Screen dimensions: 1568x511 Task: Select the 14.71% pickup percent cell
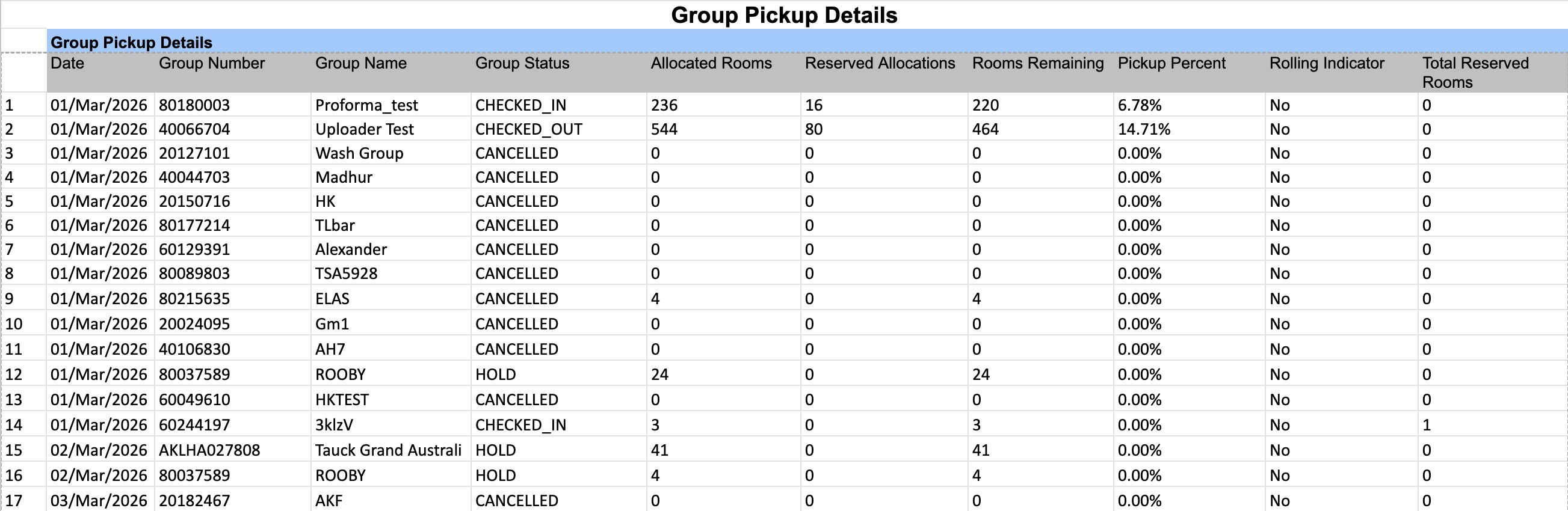(1143, 130)
